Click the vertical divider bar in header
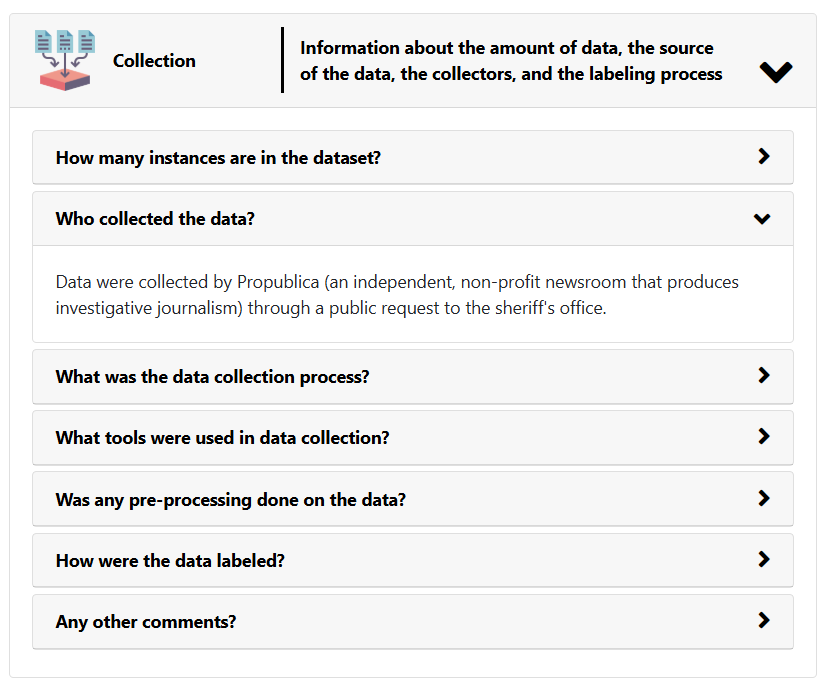Screen dimensions: 827x682 [283, 60]
